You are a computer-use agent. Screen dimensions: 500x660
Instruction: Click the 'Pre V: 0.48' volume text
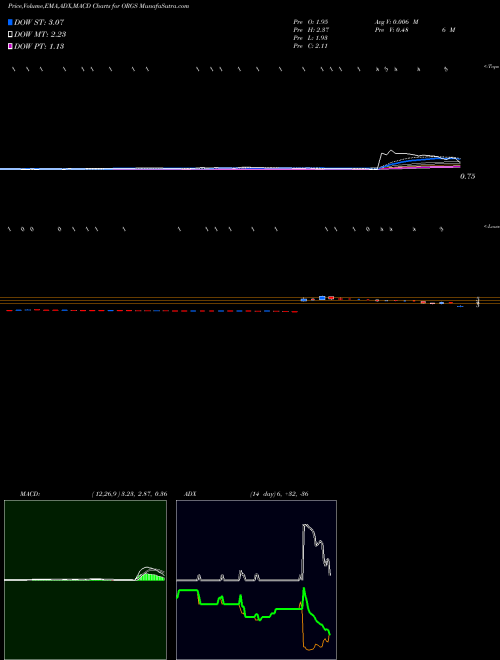coord(392,30)
